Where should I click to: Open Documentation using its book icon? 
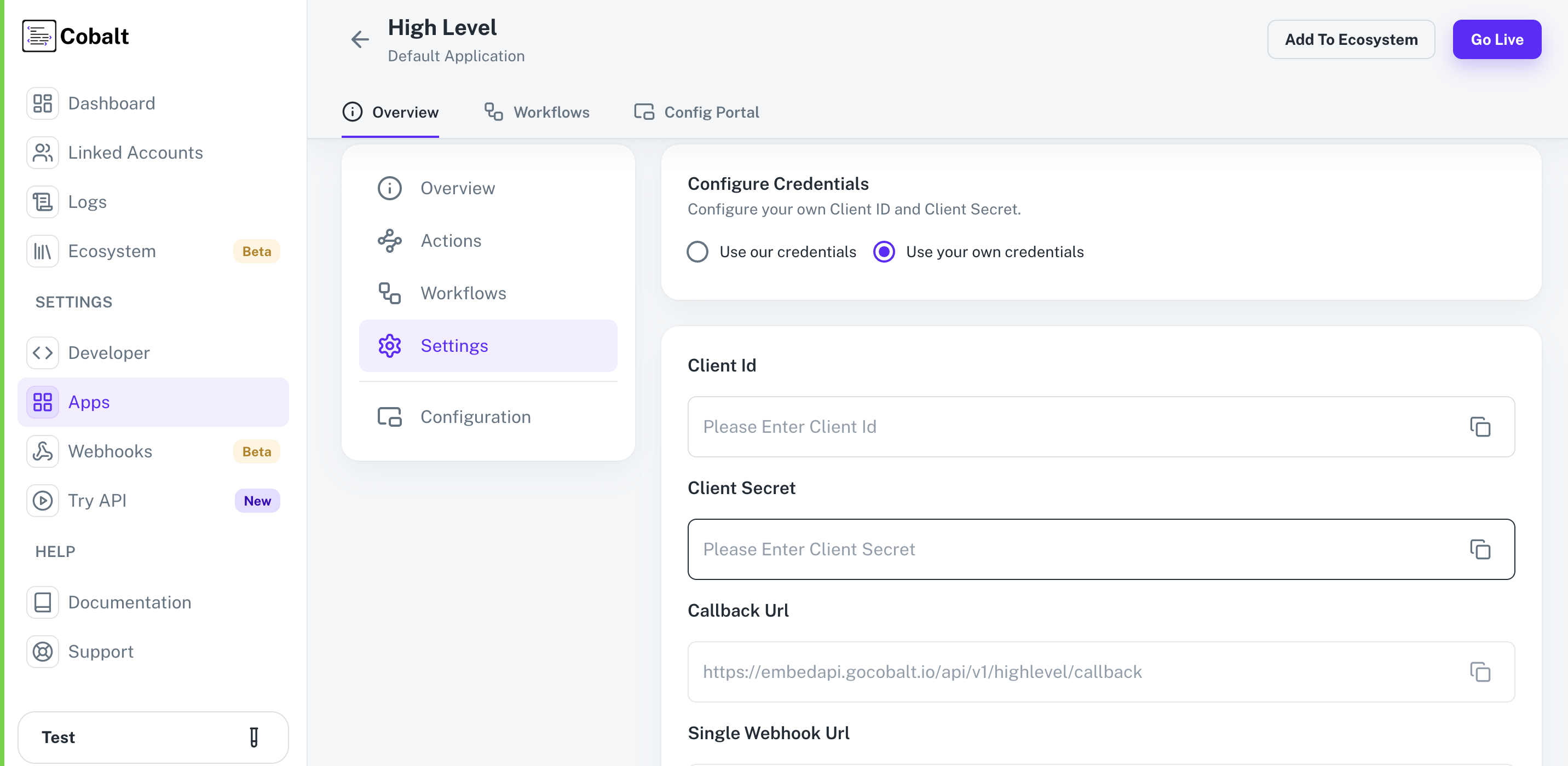tap(42, 602)
